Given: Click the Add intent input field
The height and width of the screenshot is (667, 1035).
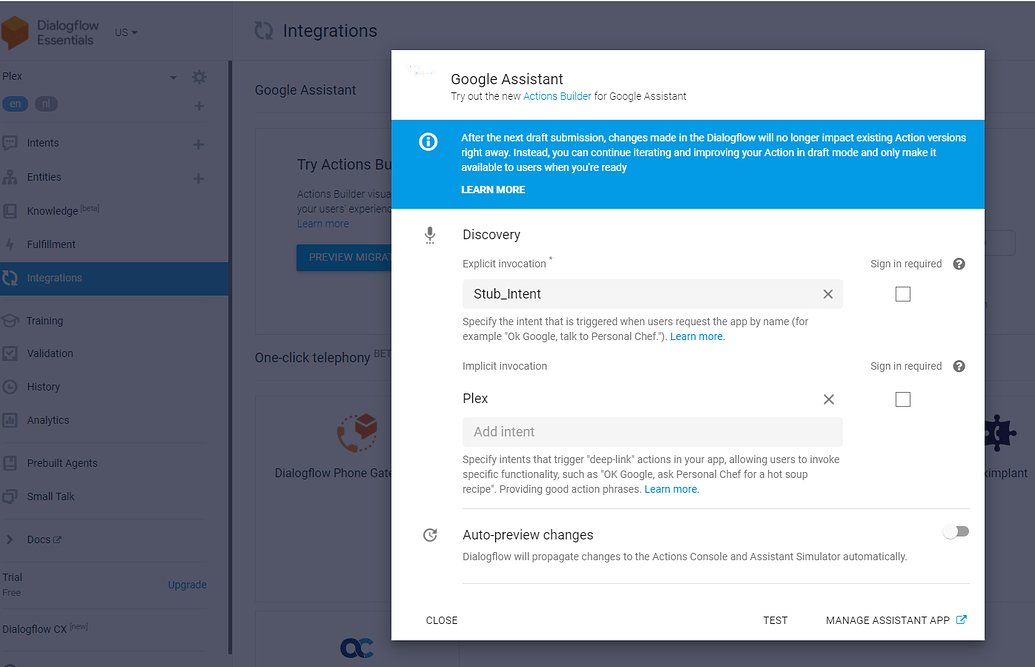Looking at the screenshot, I should (x=652, y=430).
